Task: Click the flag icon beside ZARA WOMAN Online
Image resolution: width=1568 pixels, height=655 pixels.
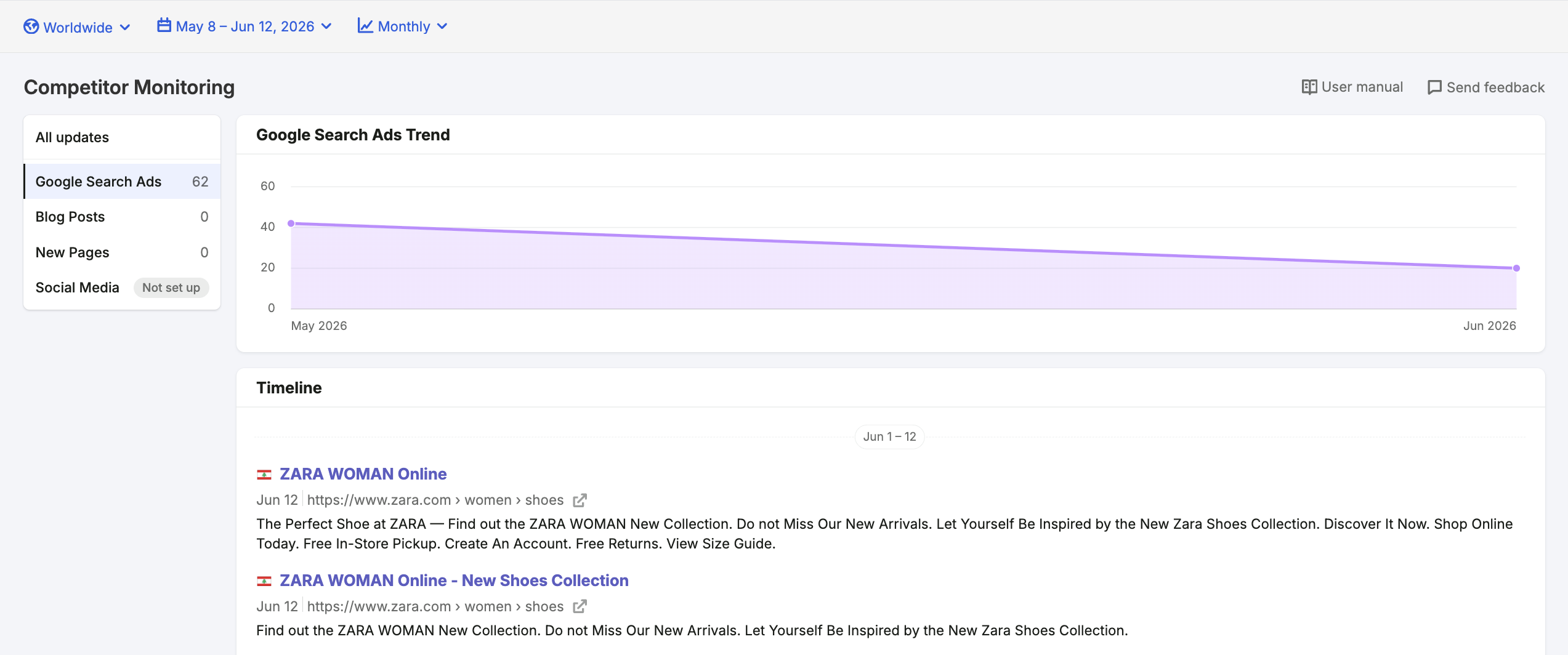Action: pyautogui.click(x=264, y=475)
